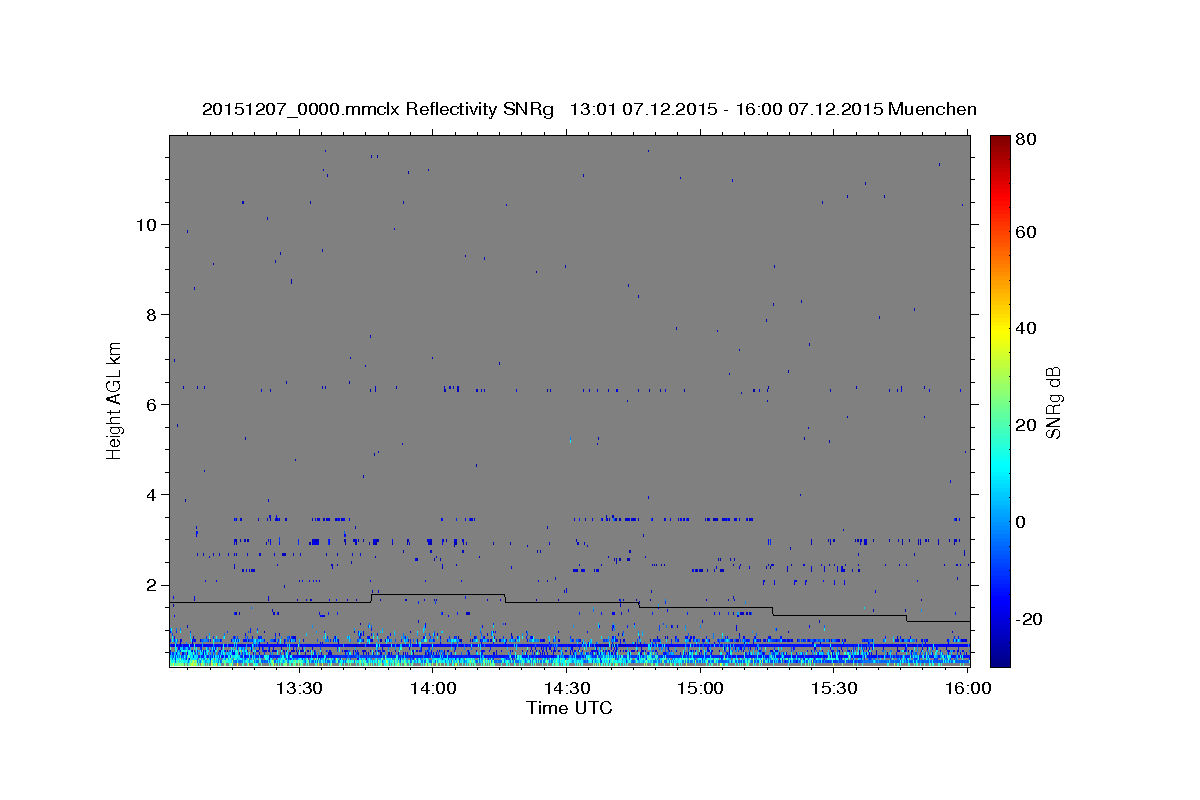Click the 14:30 time tick label

pyautogui.click(x=567, y=688)
